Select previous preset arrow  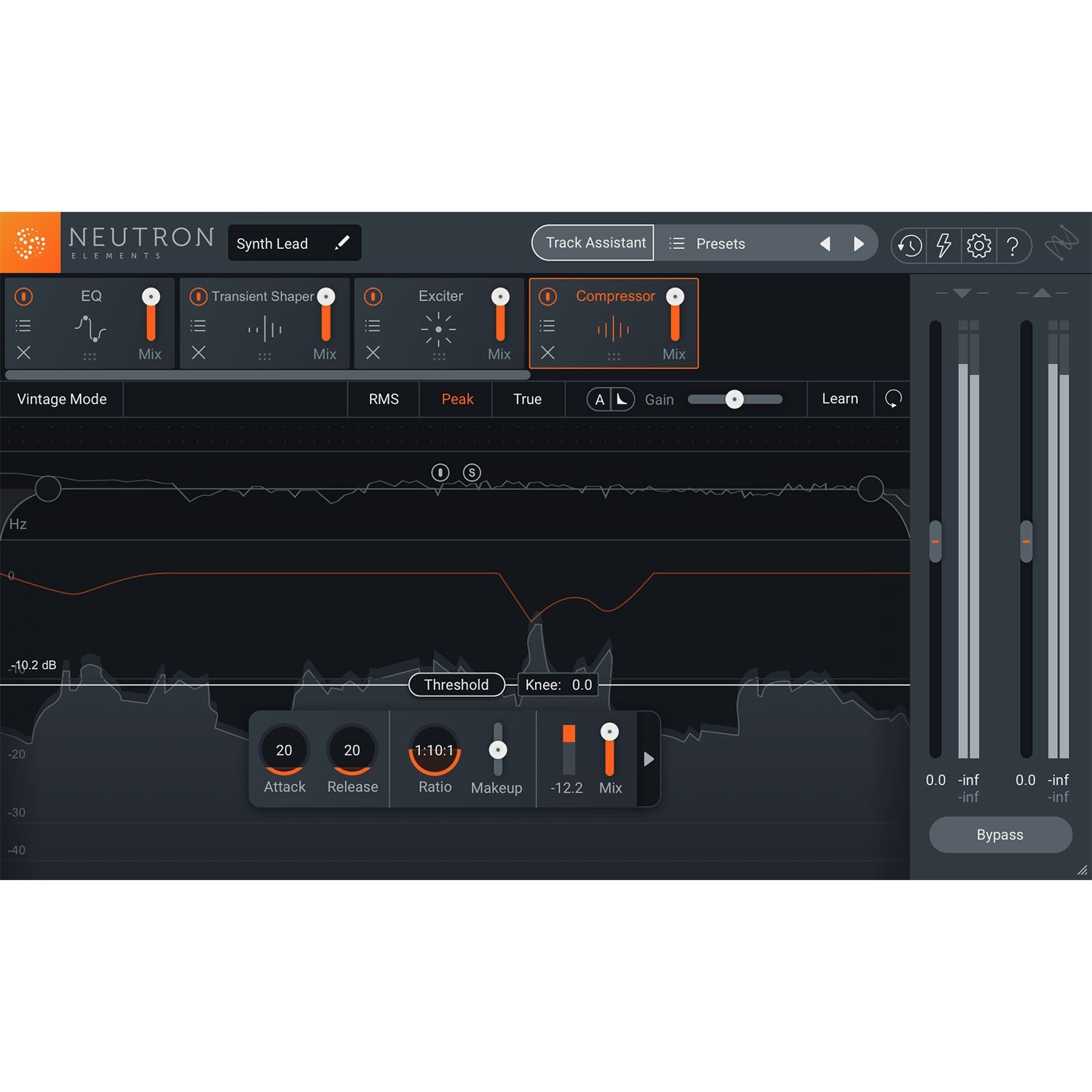coord(825,244)
